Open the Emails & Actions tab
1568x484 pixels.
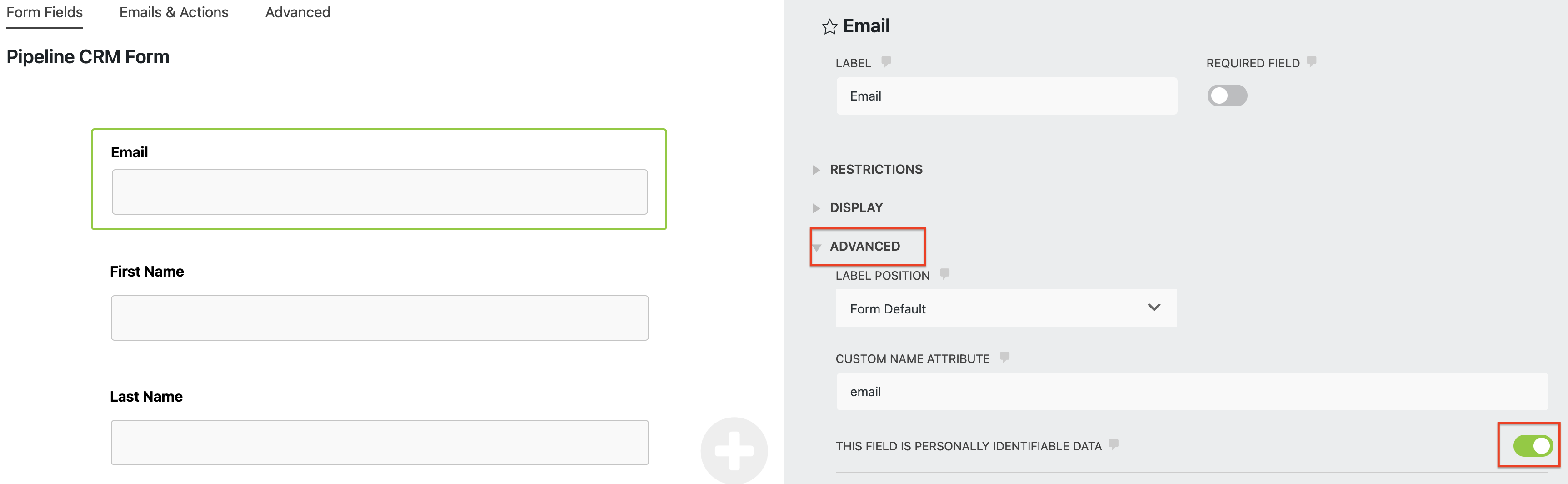pyautogui.click(x=174, y=13)
